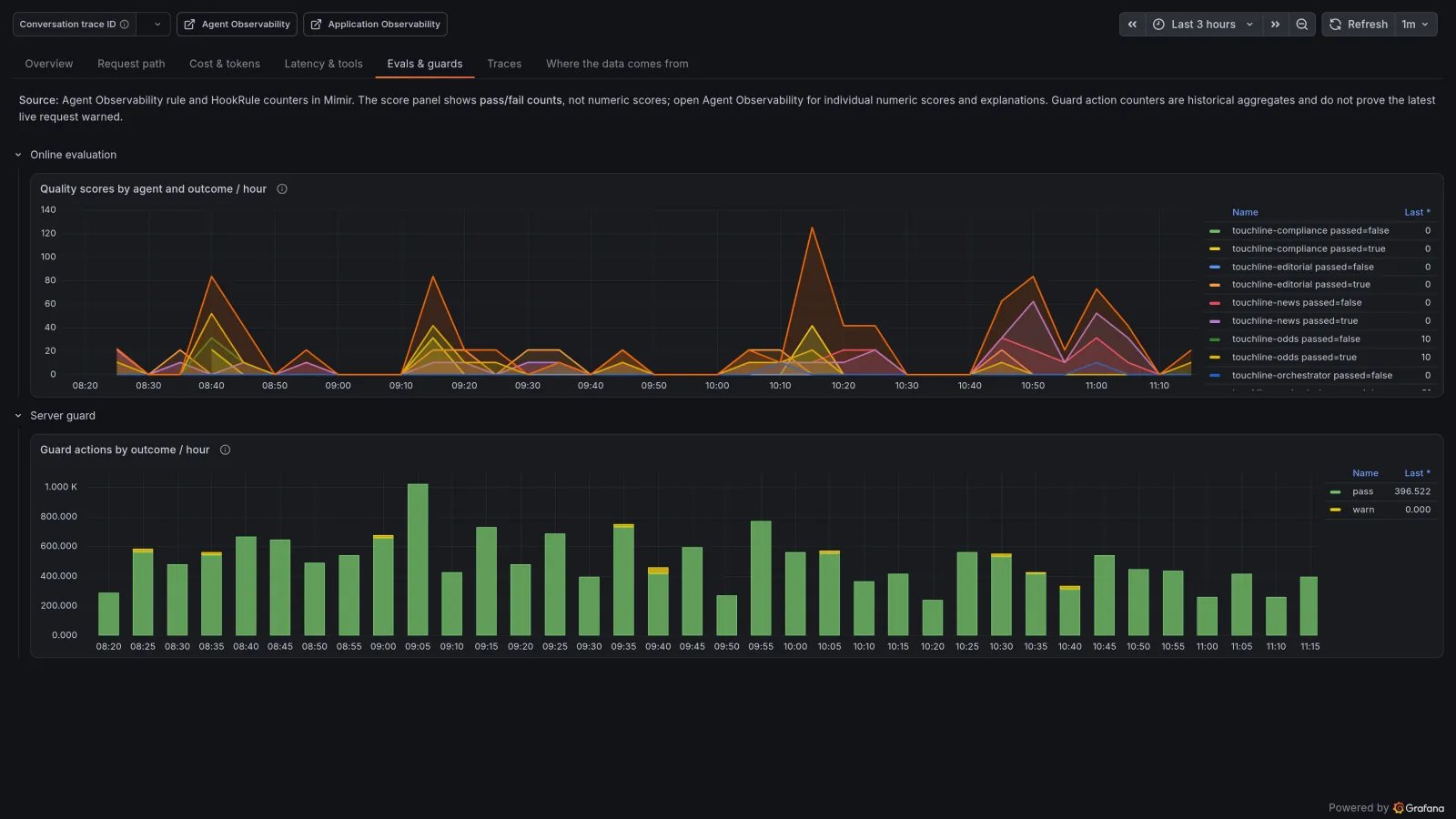Image resolution: width=1456 pixels, height=819 pixels.
Task: Open the Agent Observability link
Action: click(x=237, y=25)
